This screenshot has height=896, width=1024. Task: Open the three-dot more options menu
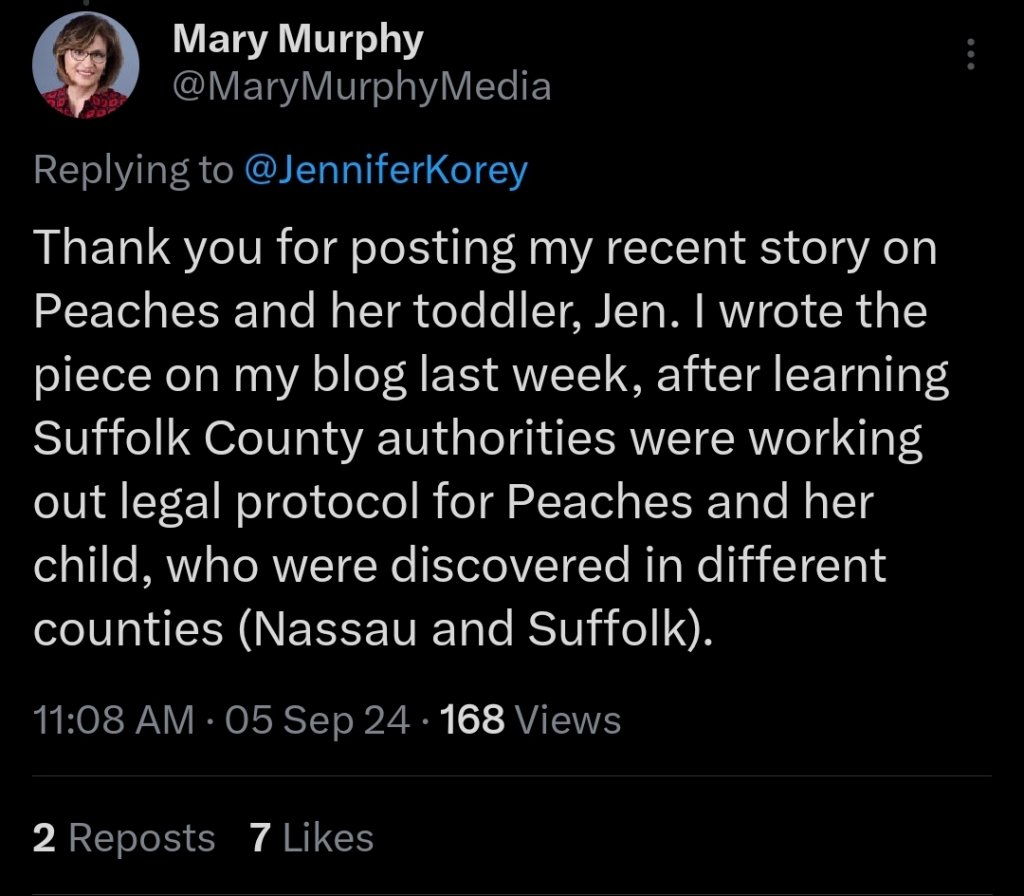click(968, 55)
